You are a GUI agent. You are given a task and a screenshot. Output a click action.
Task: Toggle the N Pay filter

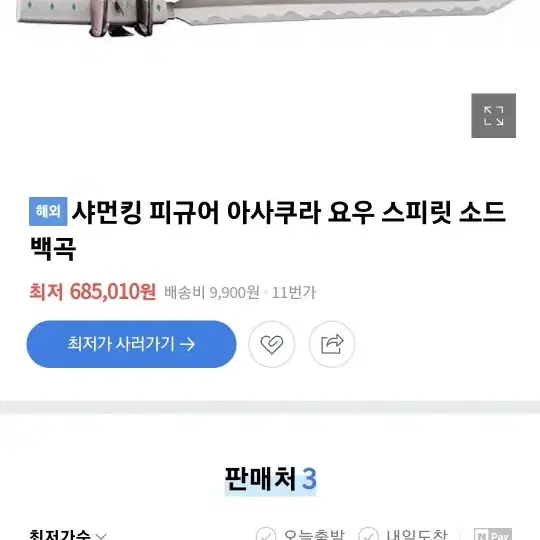[493, 534]
